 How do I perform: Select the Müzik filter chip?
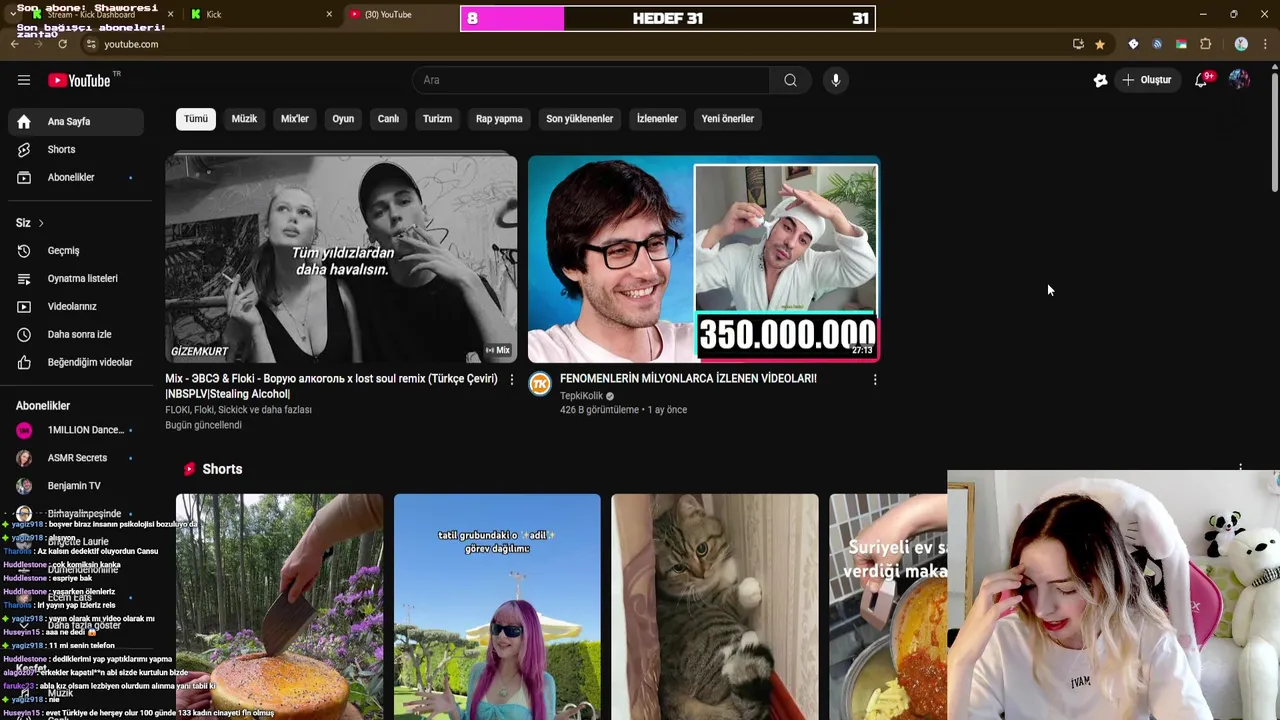click(x=244, y=119)
